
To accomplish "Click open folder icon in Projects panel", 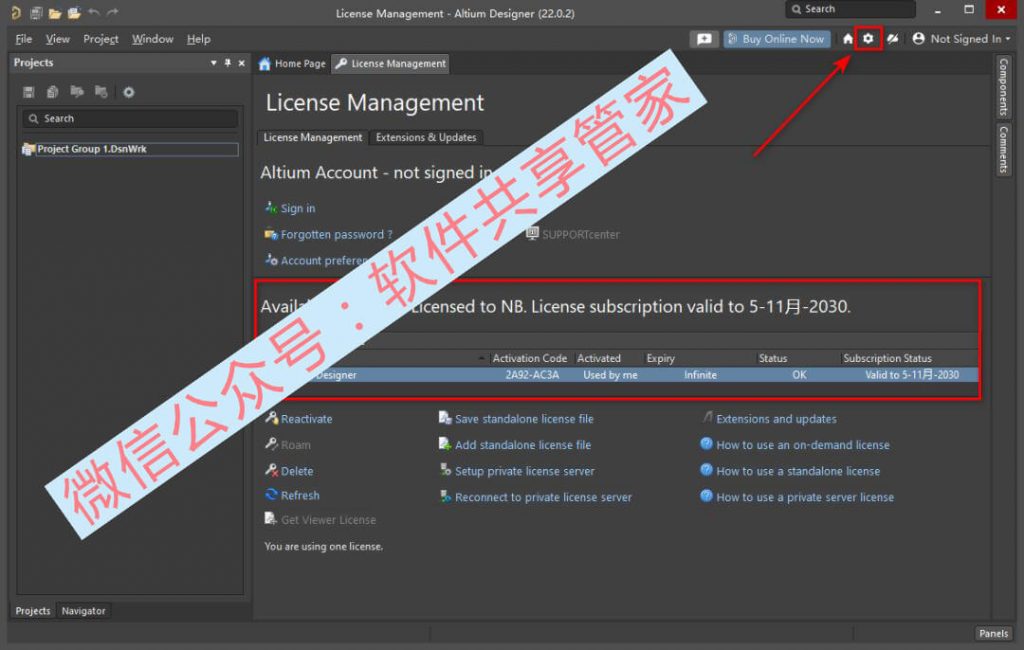I will pyautogui.click(x=77, y=91).
